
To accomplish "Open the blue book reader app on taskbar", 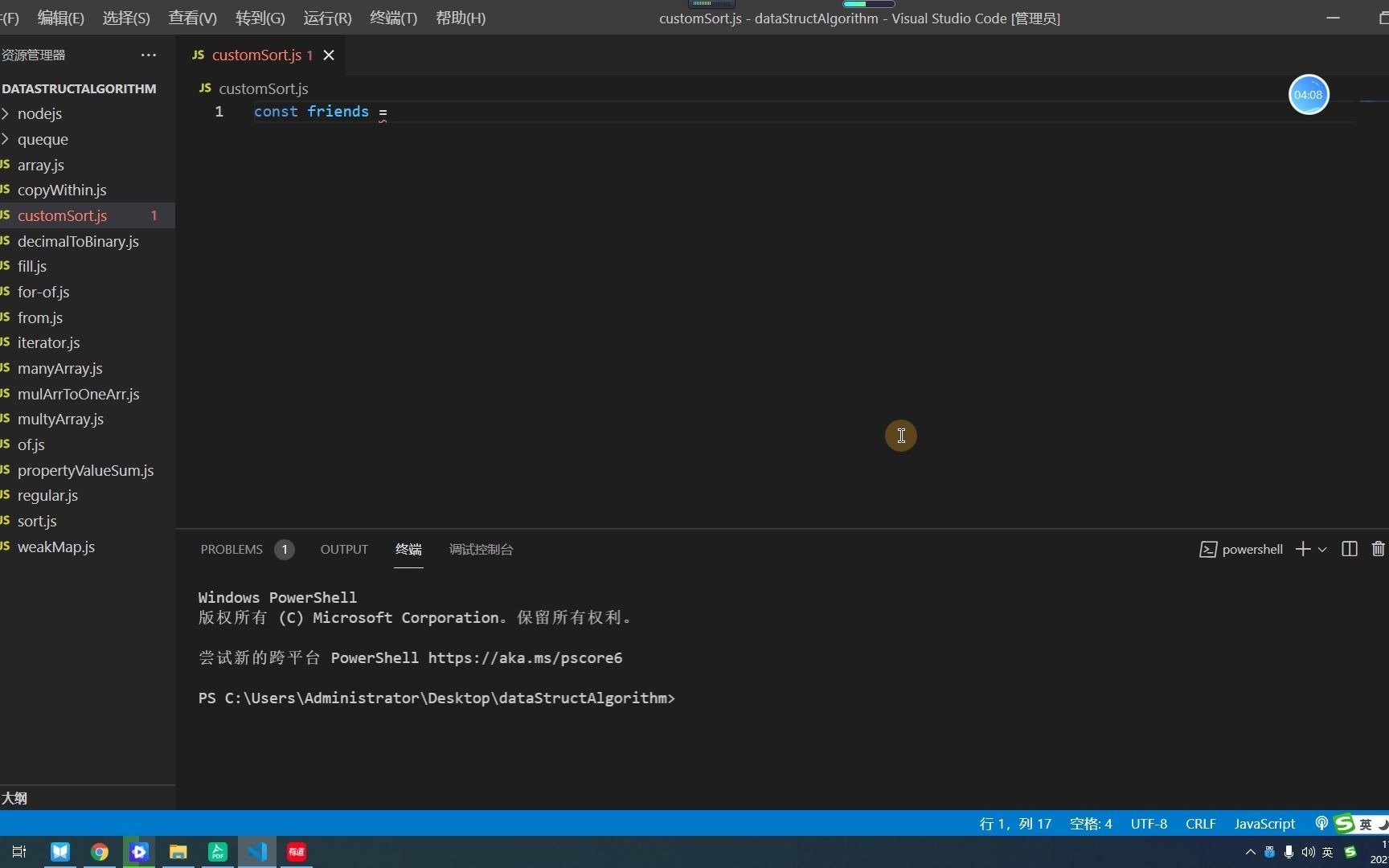I will [x=60, y=852].
